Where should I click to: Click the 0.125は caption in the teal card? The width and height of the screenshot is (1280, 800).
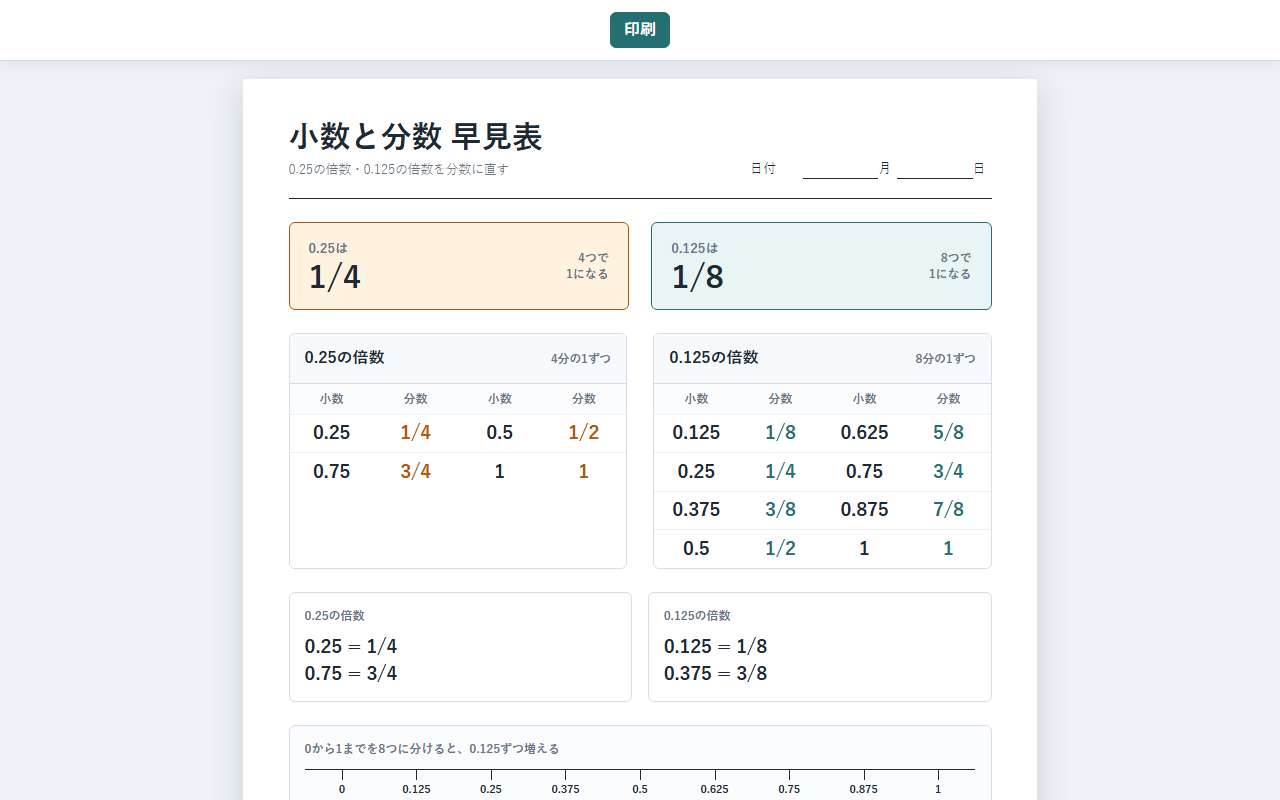(x=695, y=248)
